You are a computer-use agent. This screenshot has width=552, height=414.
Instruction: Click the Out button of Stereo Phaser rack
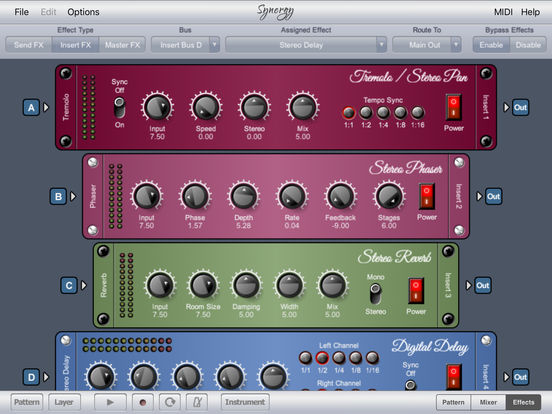(x=493, y=196)
